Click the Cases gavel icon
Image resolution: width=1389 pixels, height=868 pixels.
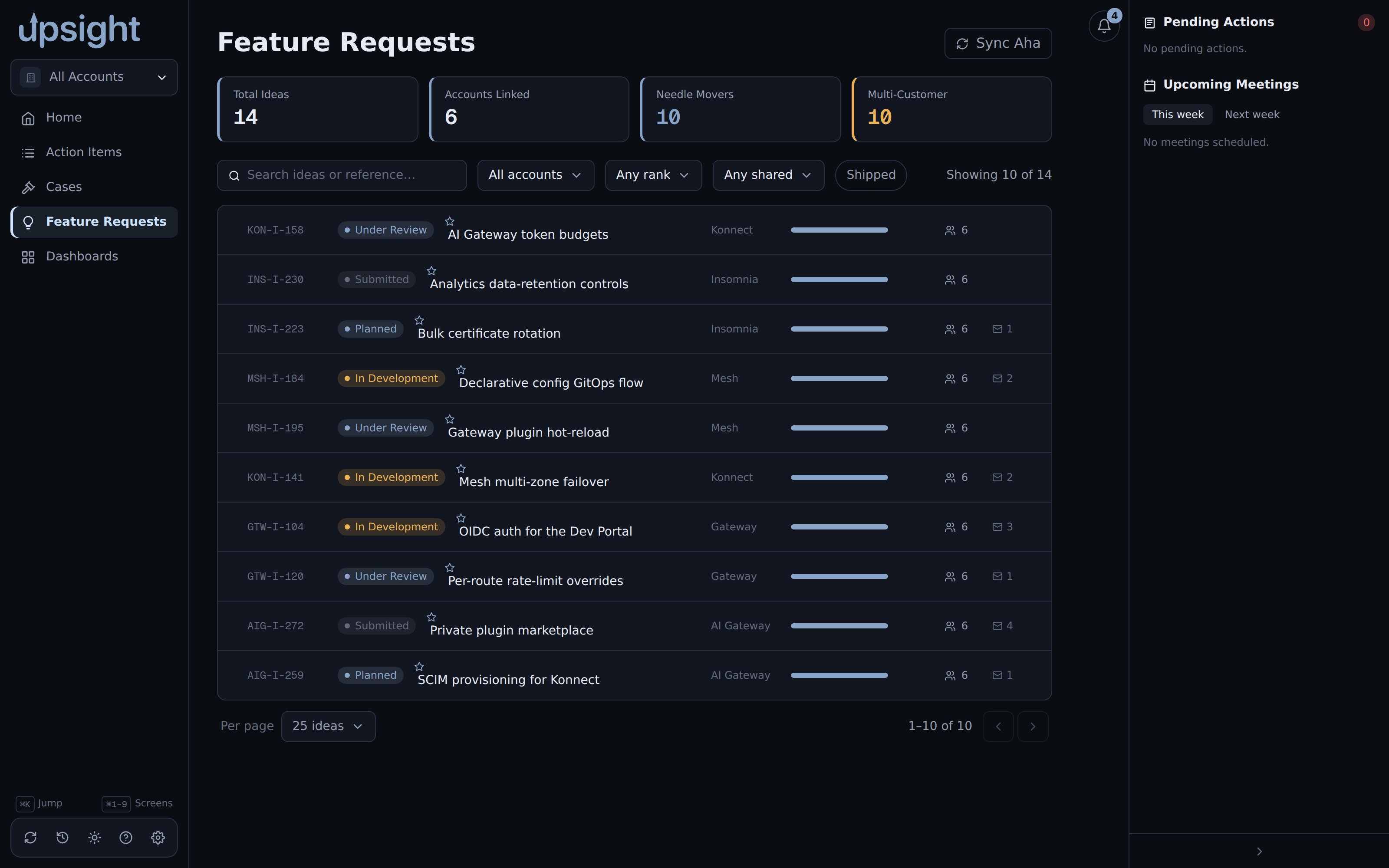[x=28, y=188]
